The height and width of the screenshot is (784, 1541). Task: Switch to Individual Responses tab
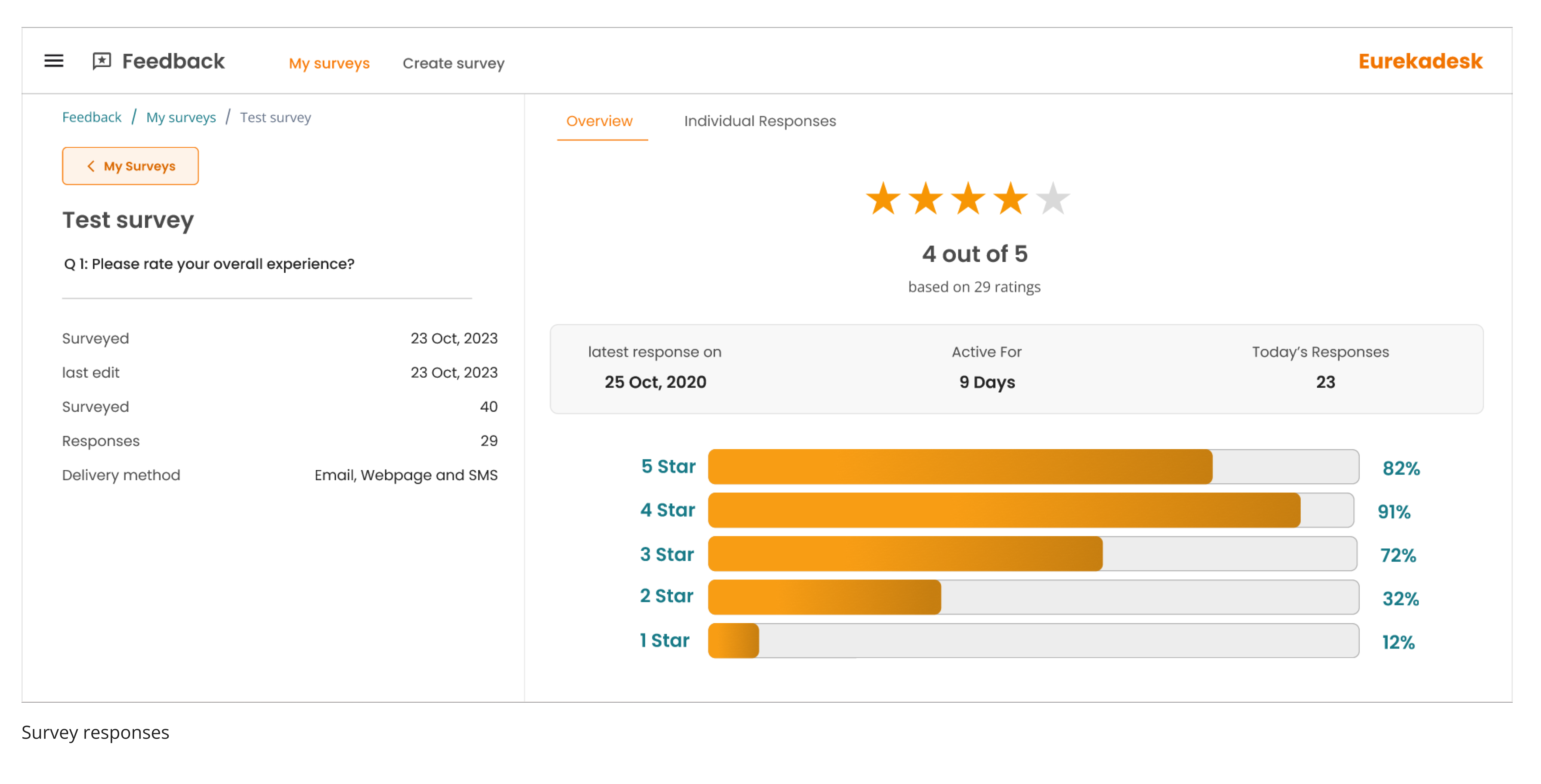coord(760,121)
